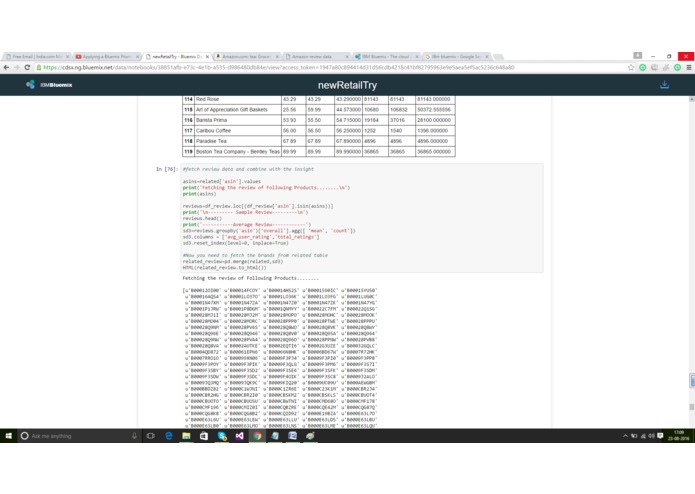
Task: Select the newRetailTry - Bluemix tab
Action: pyautogui.click(x=176, y=57)
